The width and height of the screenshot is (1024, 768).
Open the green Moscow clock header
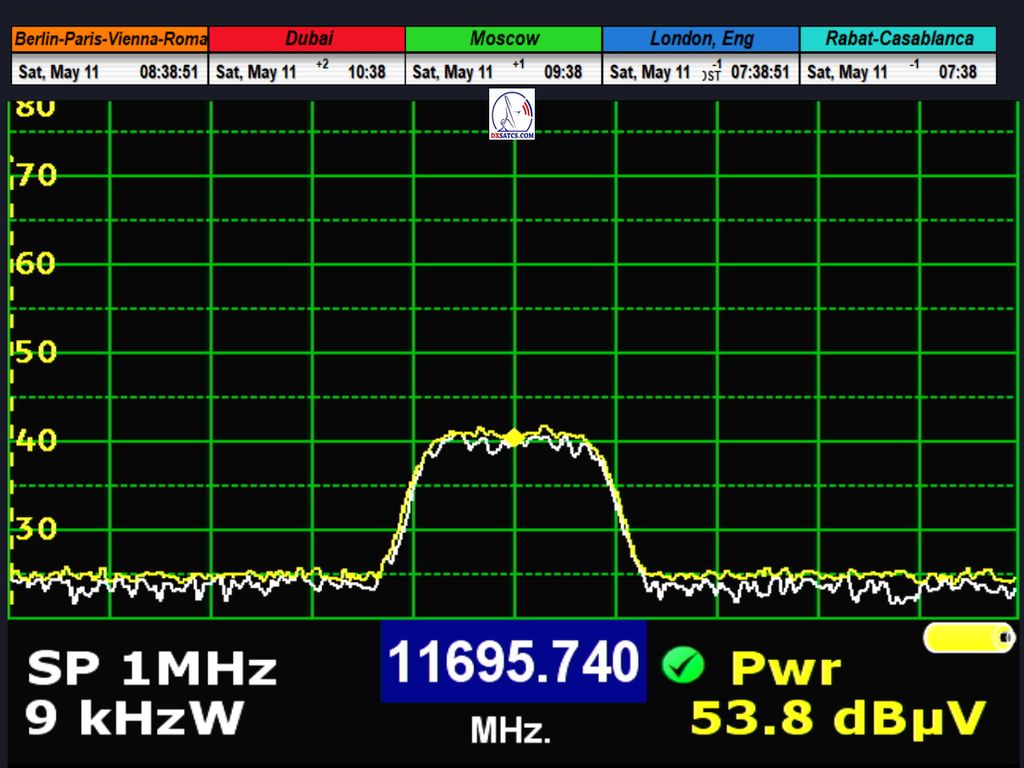(504, 39)
